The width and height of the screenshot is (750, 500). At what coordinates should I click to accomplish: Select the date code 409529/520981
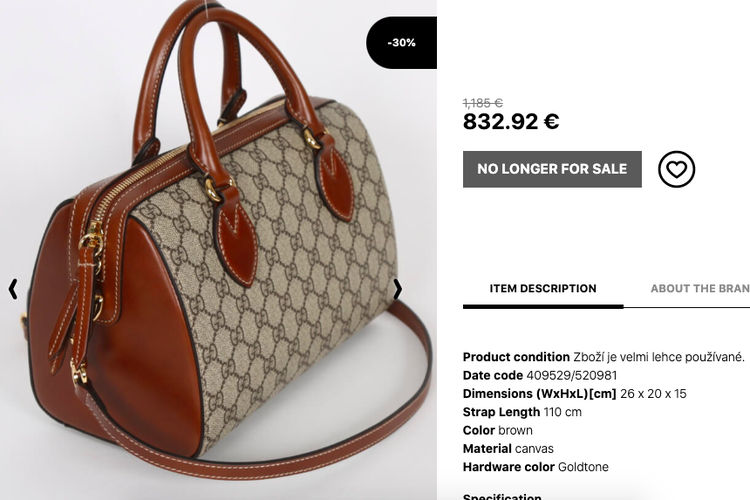tap(572, 375)
